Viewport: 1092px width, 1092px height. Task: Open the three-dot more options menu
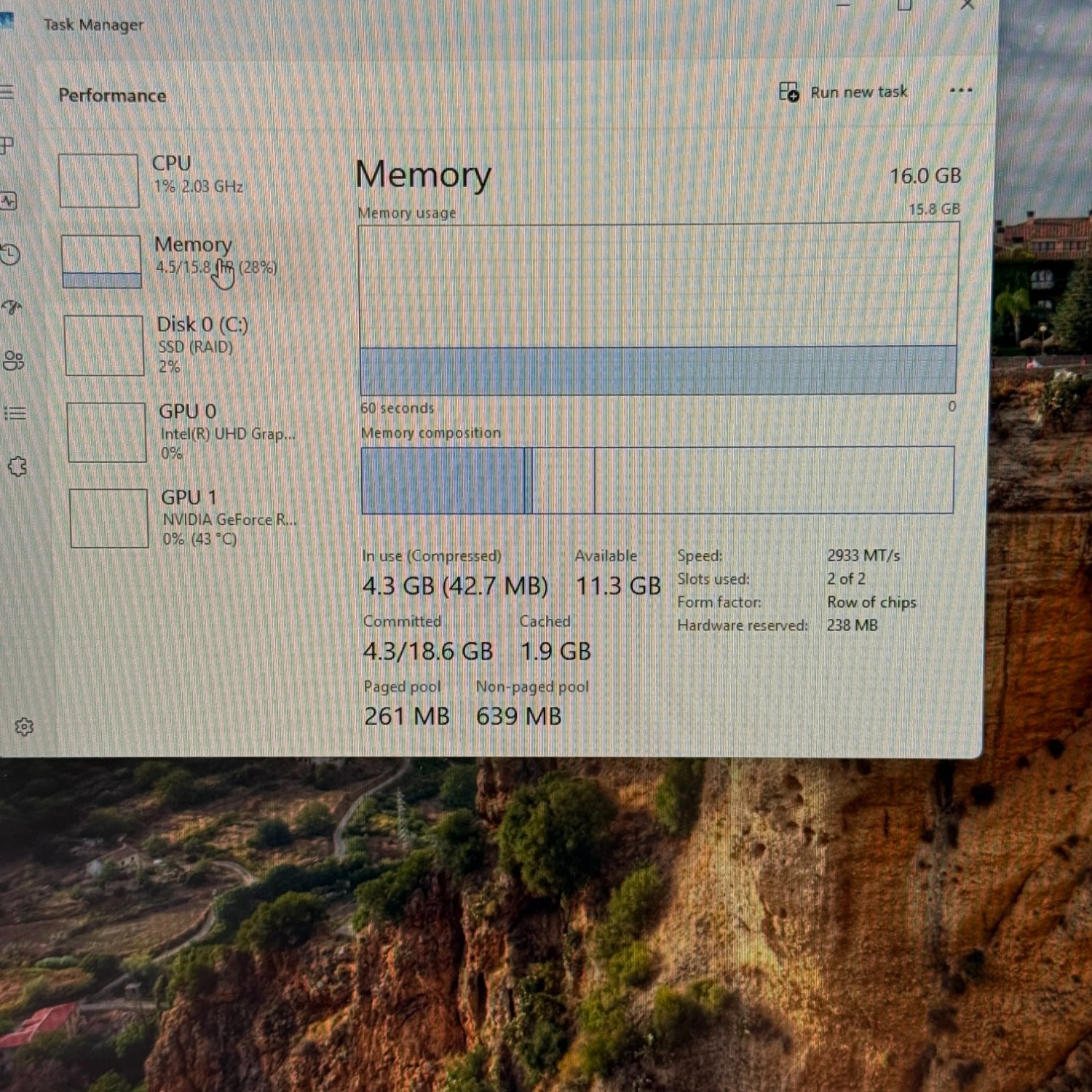click(x=961, y=91)
